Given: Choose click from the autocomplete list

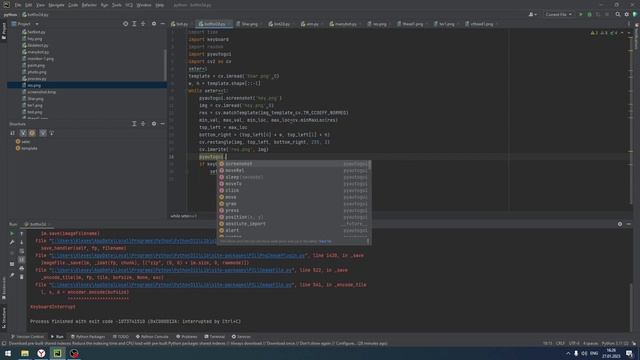Looking at the screenshot, I should 294,191.
